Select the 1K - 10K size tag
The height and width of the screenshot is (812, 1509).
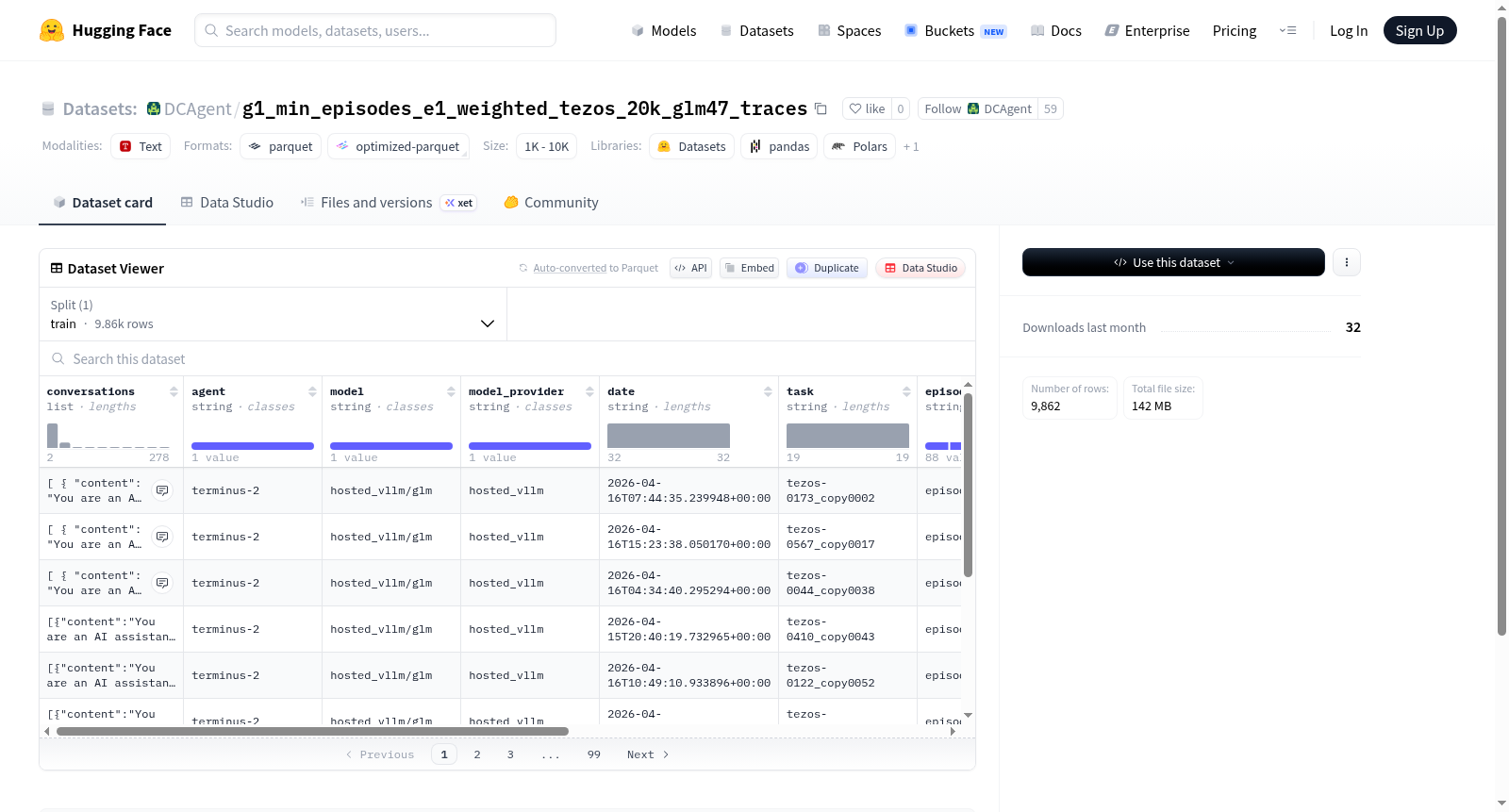[x=547, y=146]
